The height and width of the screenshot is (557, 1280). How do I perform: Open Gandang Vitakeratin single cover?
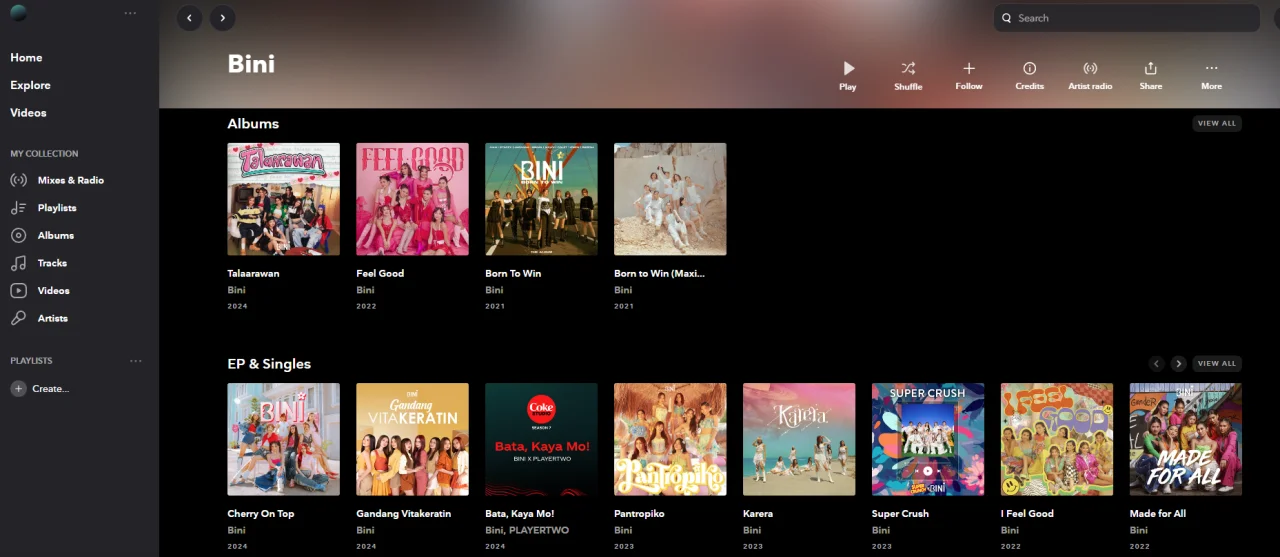(413, 439)
